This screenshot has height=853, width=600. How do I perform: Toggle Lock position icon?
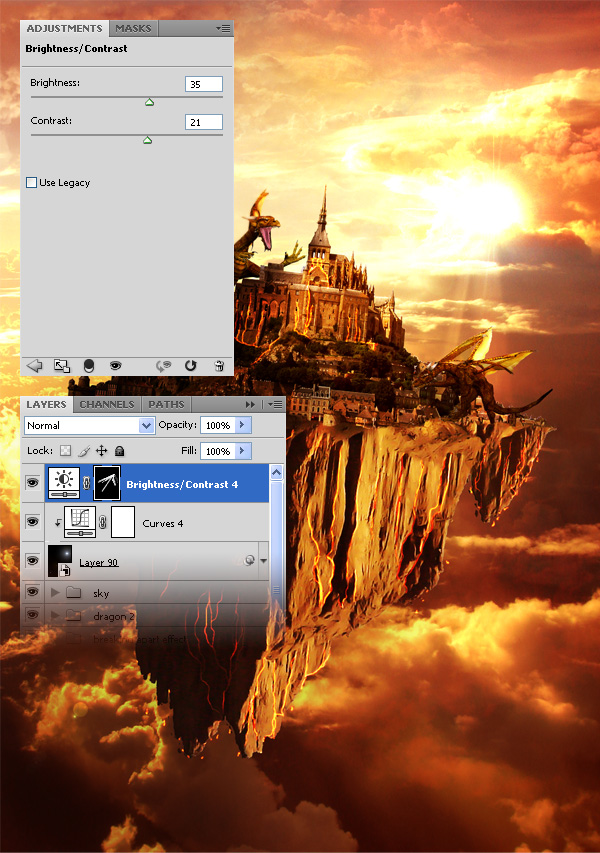[x=102, y=450]
